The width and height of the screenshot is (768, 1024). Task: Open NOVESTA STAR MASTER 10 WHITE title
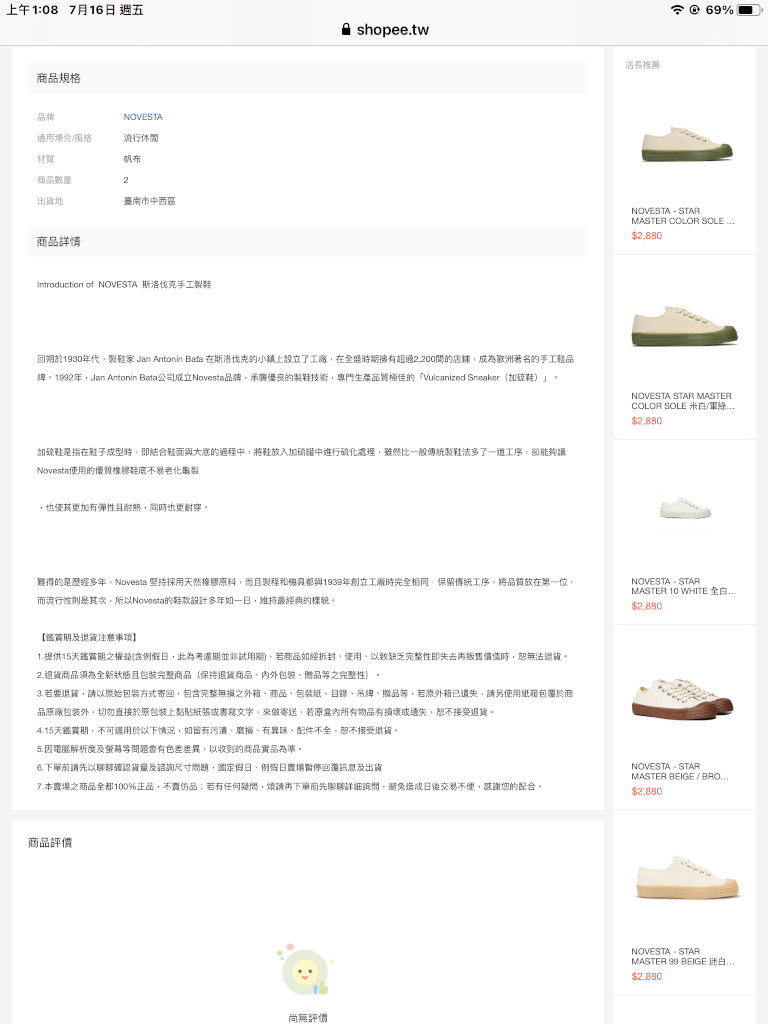point(683,586)
